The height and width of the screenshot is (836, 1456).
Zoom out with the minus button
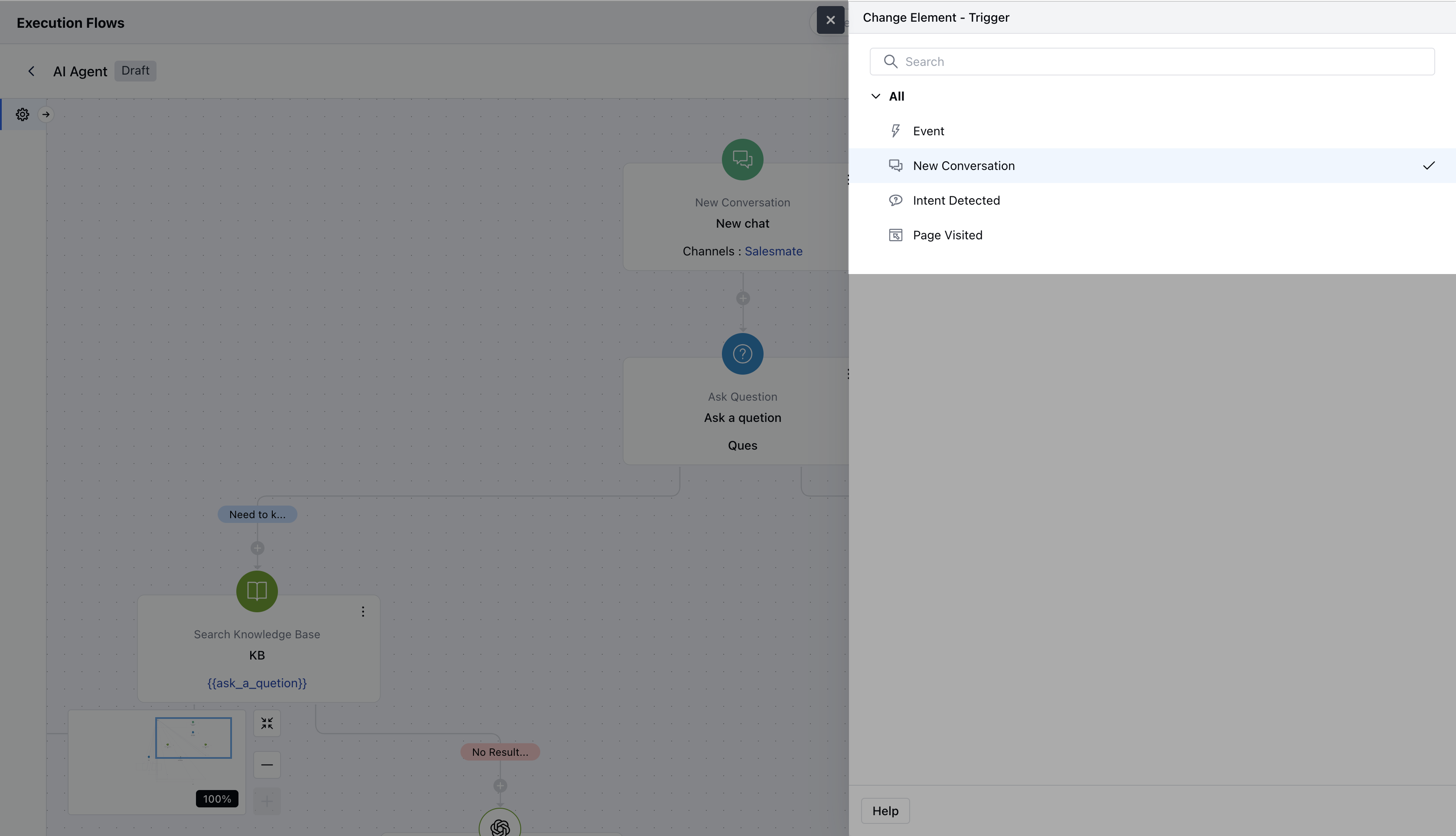(267, 765)
